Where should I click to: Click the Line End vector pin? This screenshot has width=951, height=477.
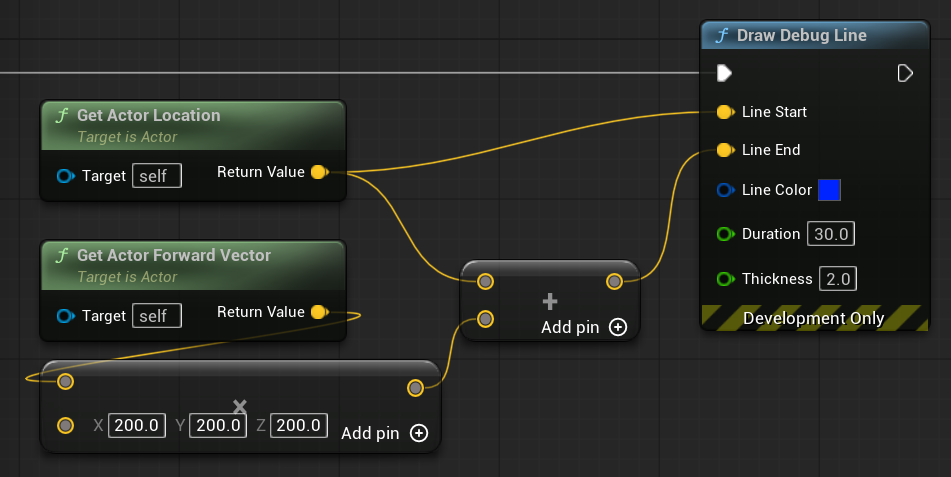[726, 150]
